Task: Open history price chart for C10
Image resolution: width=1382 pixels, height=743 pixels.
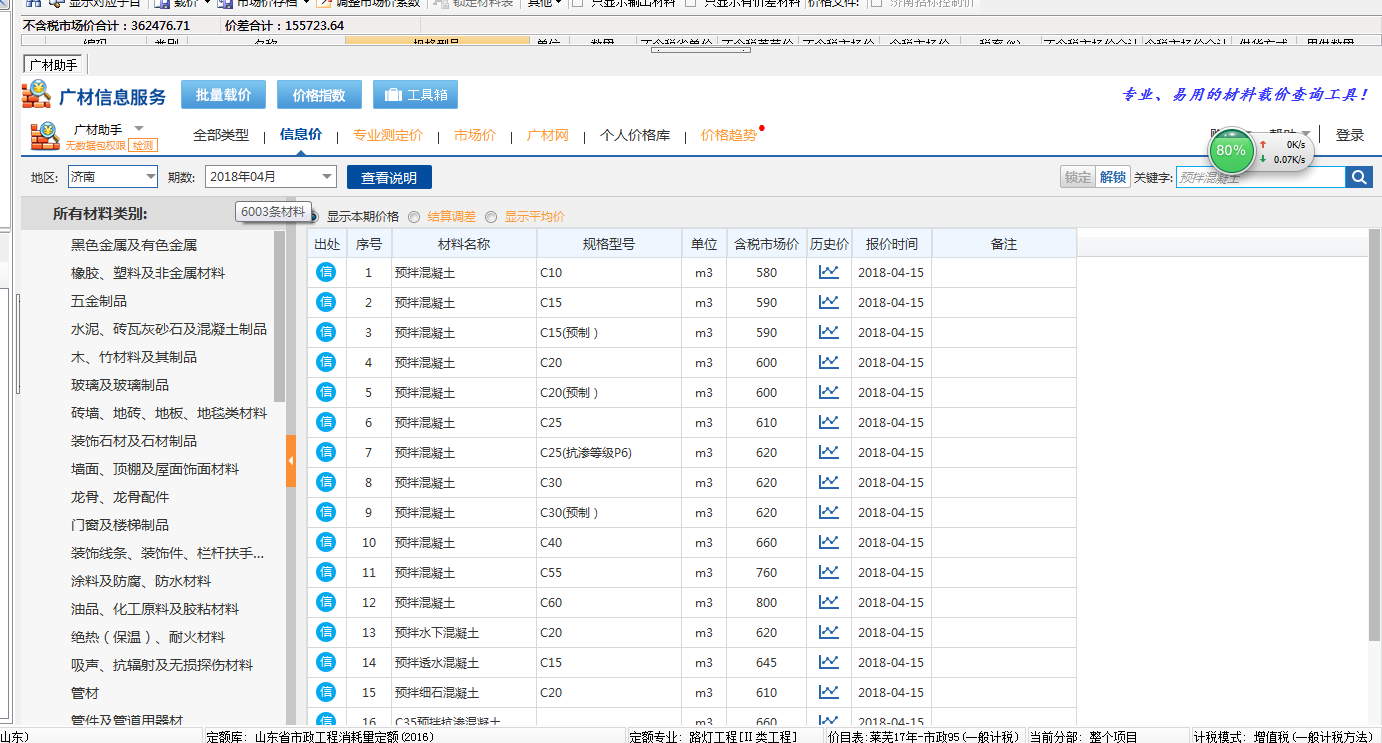Action: [x=829, y=272]
